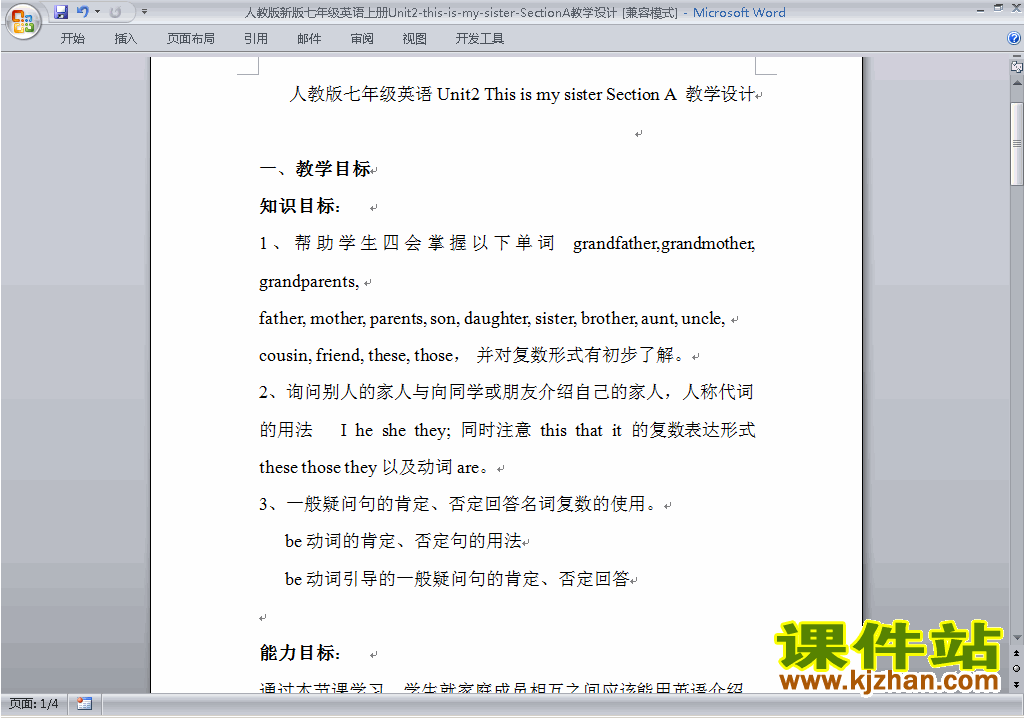
Task: Click the split-window handle above ruler icon
Action: click(1016, 57)
